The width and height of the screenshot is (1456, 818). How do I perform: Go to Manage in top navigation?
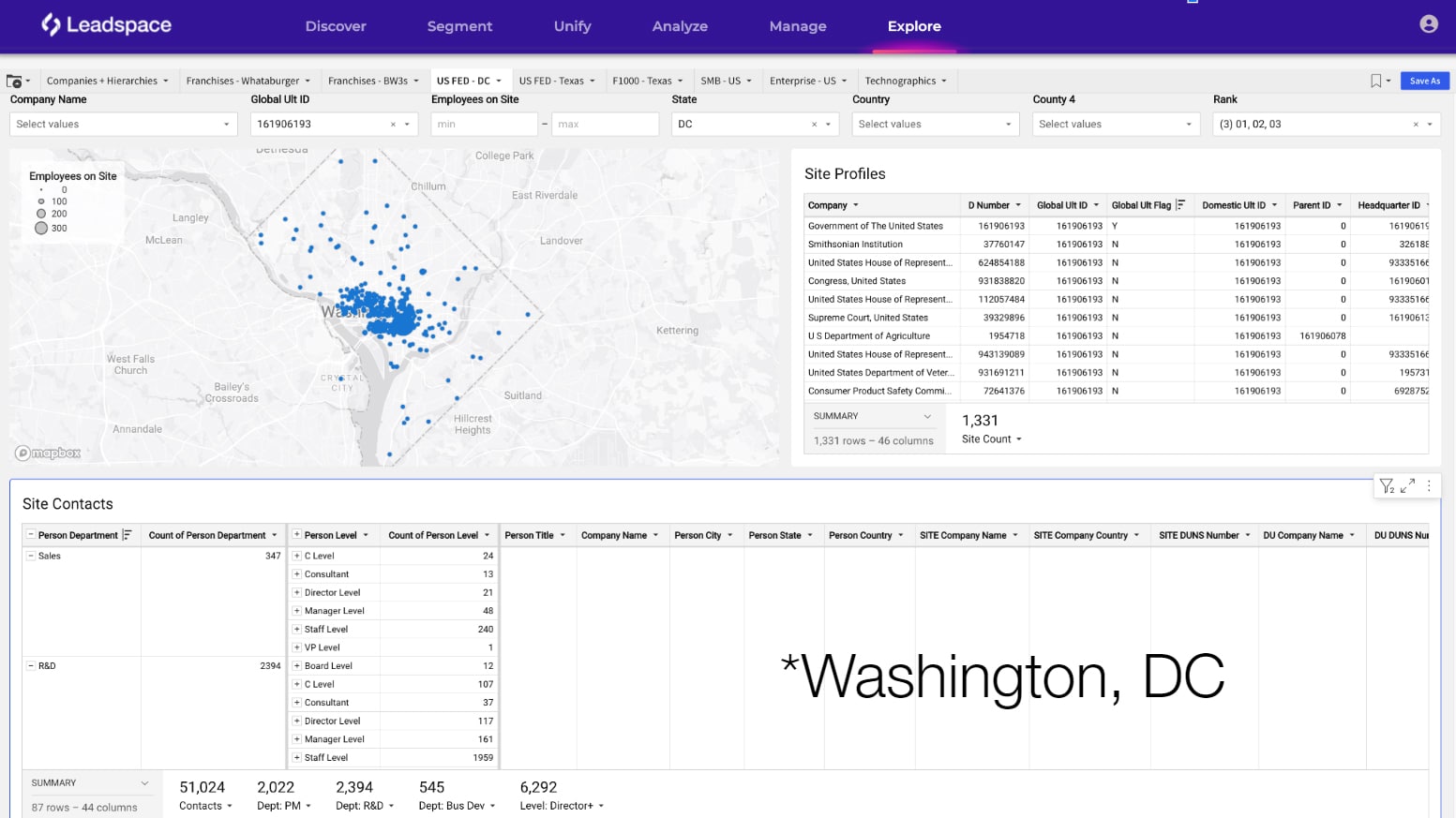[798, 26]
